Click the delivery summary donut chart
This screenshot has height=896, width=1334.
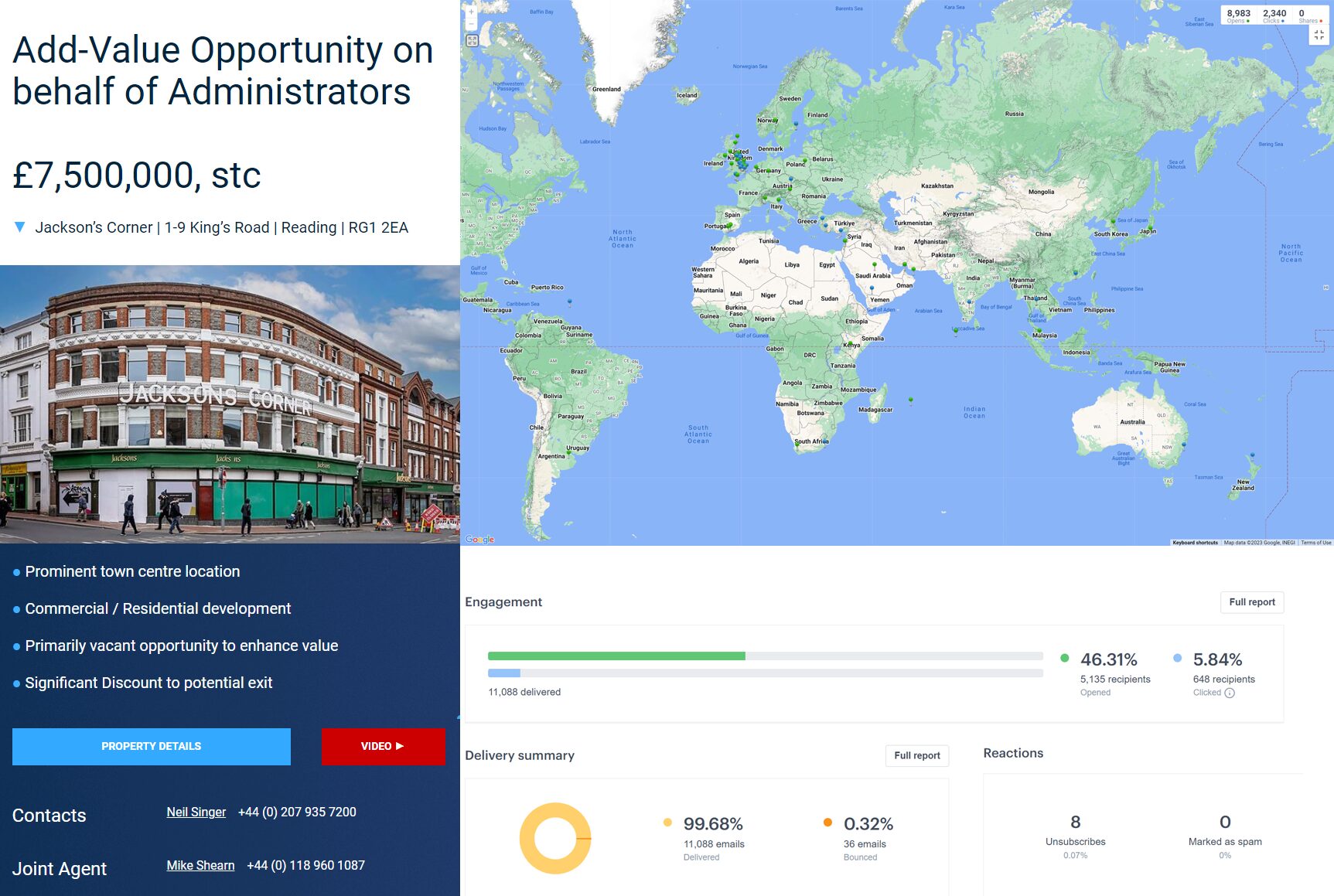pos(555,838)
